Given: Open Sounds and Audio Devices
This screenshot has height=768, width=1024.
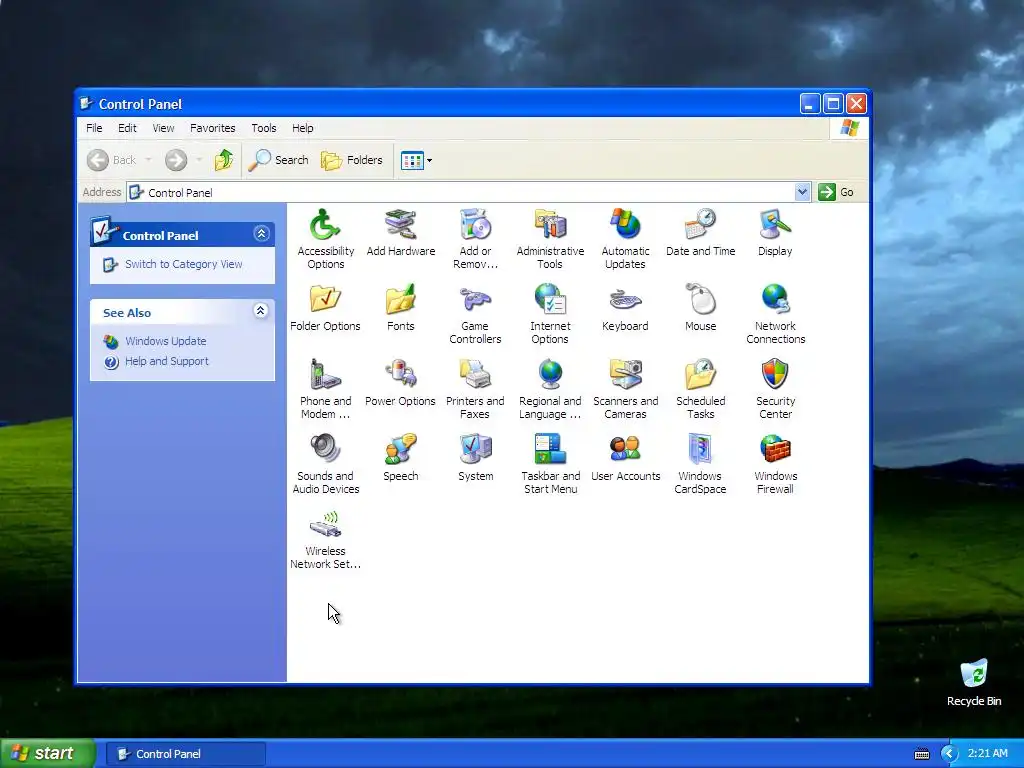Looking at the screenshot, I should pyautogui.click(x=325, y=464).
